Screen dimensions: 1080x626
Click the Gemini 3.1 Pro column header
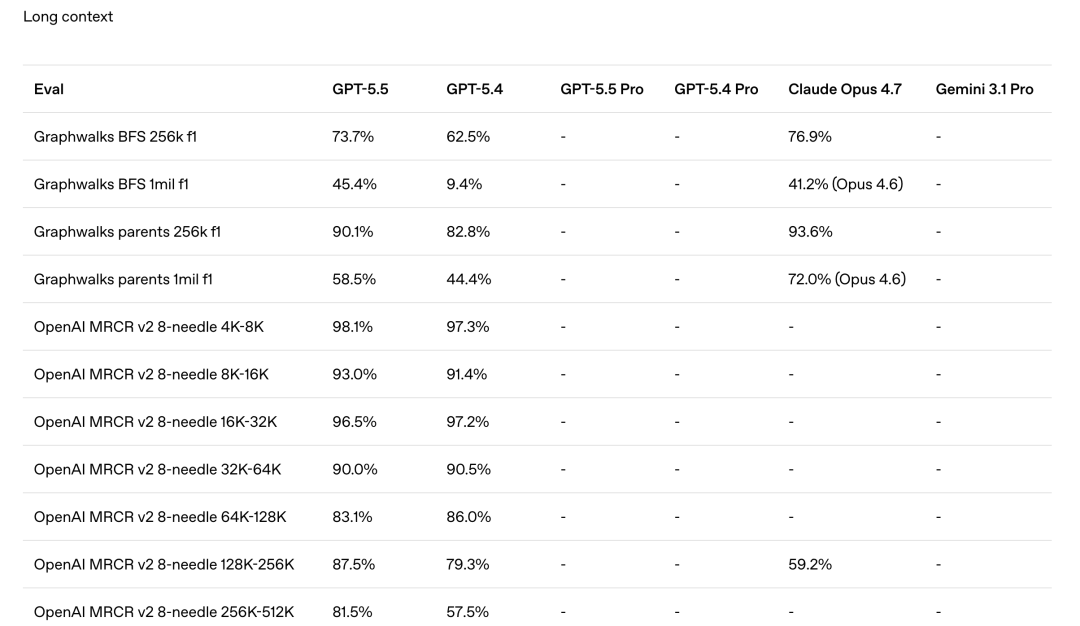click(985, 89)
